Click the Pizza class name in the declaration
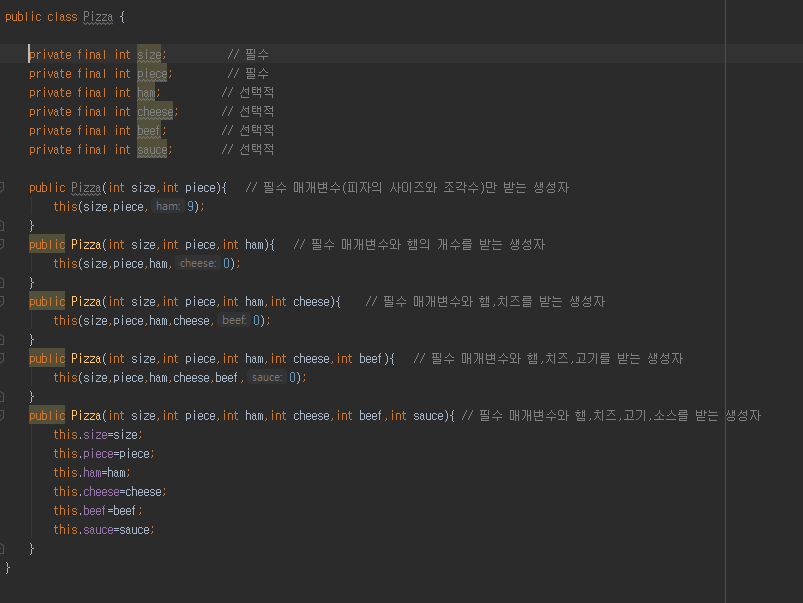 point(98,17)
